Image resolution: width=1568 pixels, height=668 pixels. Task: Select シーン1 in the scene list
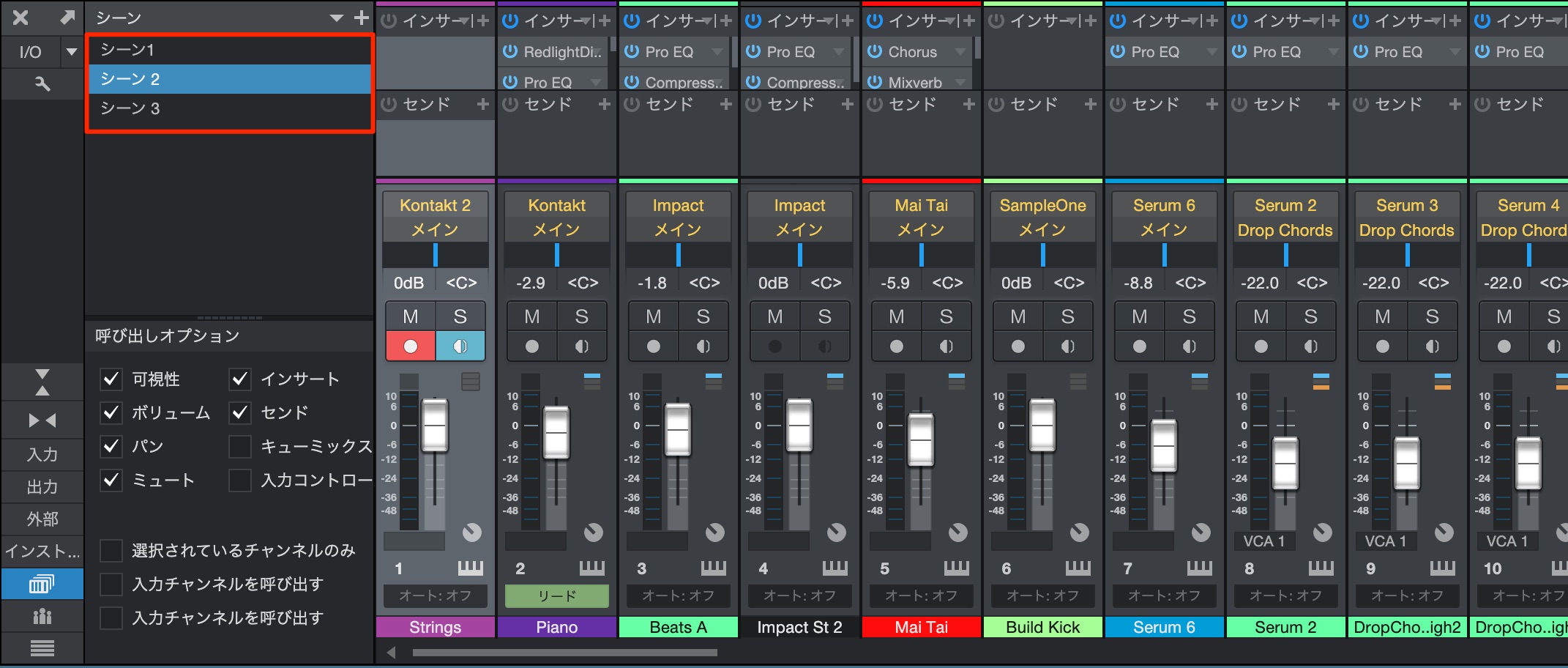[230, 50]
